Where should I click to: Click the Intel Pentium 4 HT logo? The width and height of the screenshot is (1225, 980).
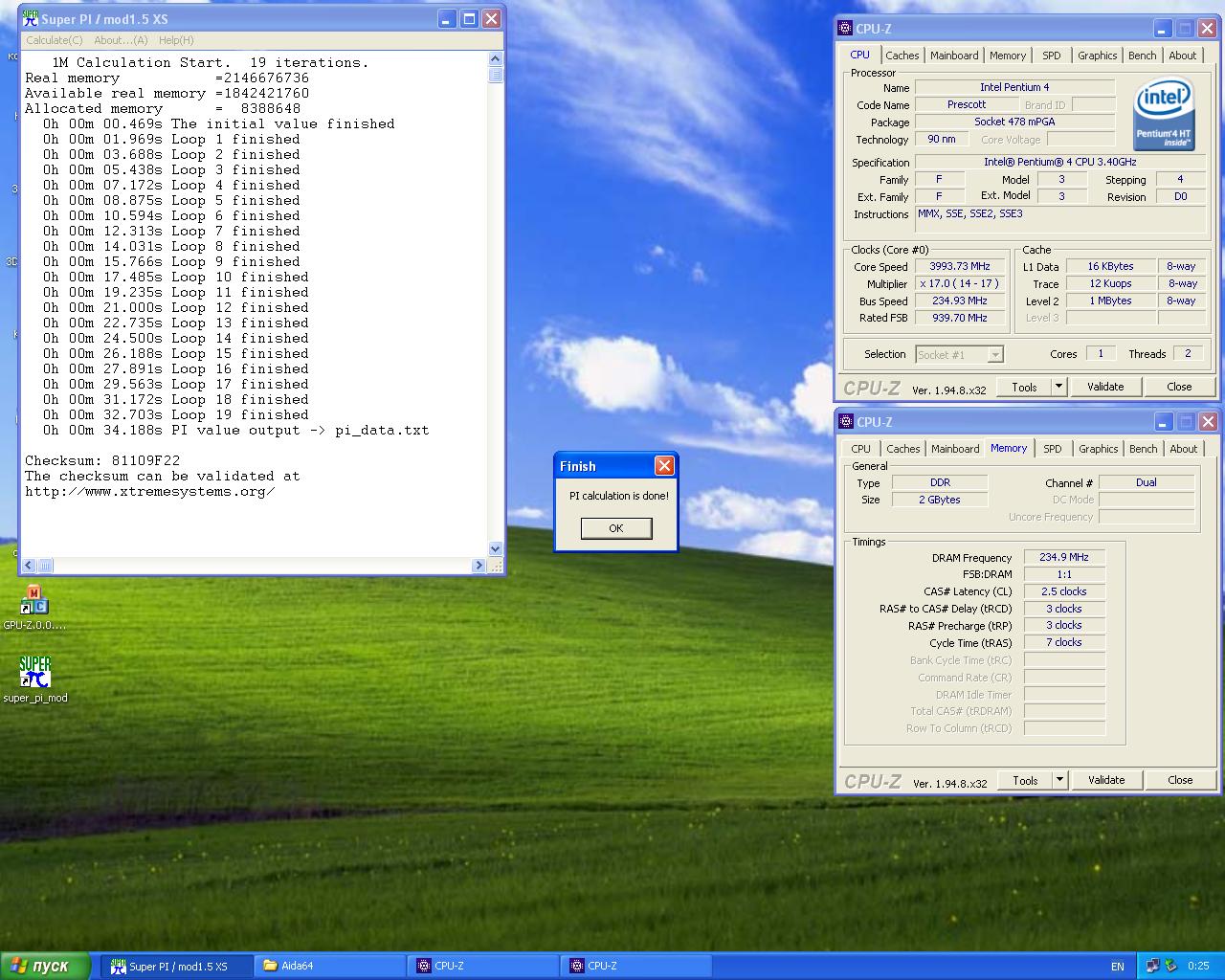point(1163,115)
